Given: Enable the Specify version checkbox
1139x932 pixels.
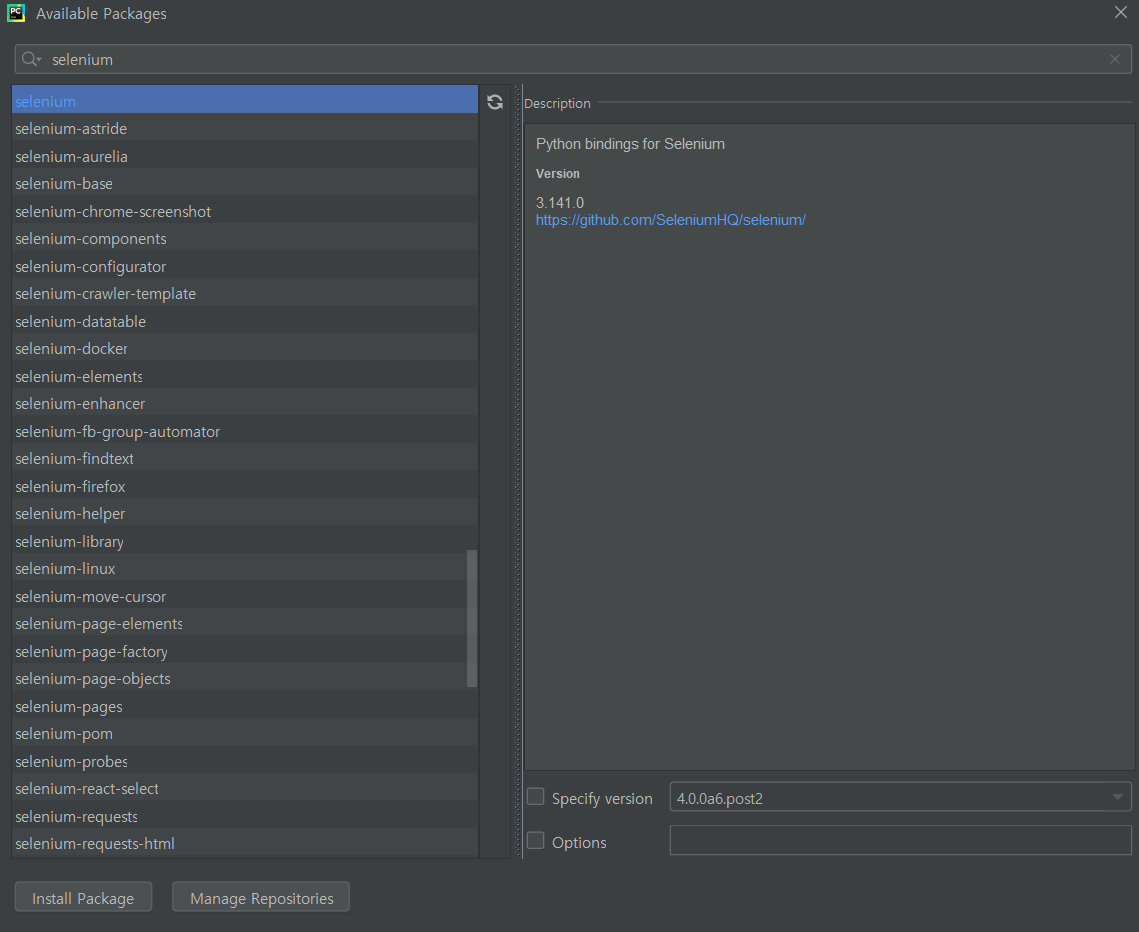Looking at the screenshot, I should (x=535, y=797).
